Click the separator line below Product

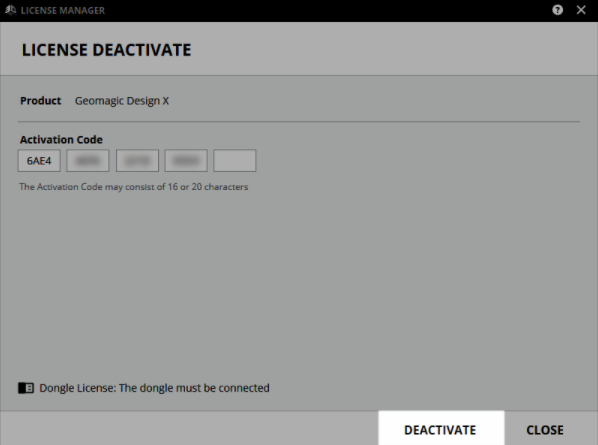[299, 122]
